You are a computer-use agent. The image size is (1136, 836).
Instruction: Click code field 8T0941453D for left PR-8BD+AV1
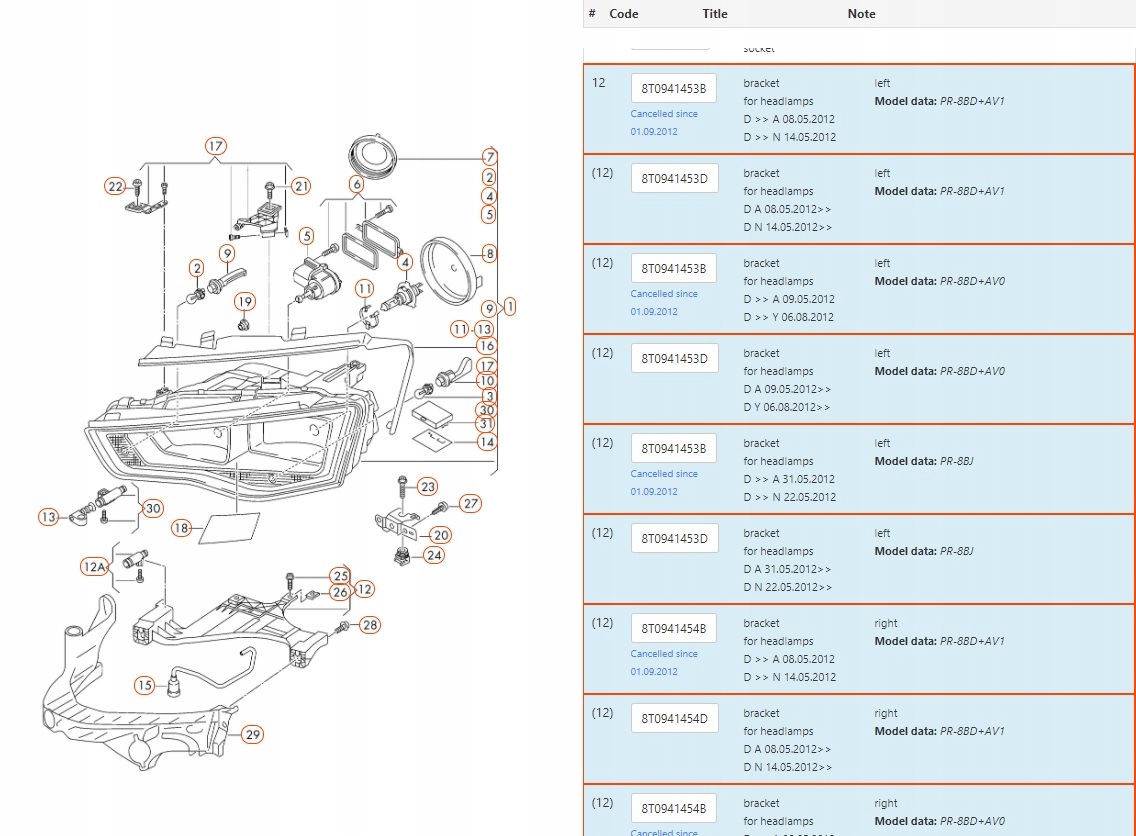point(674,178)
